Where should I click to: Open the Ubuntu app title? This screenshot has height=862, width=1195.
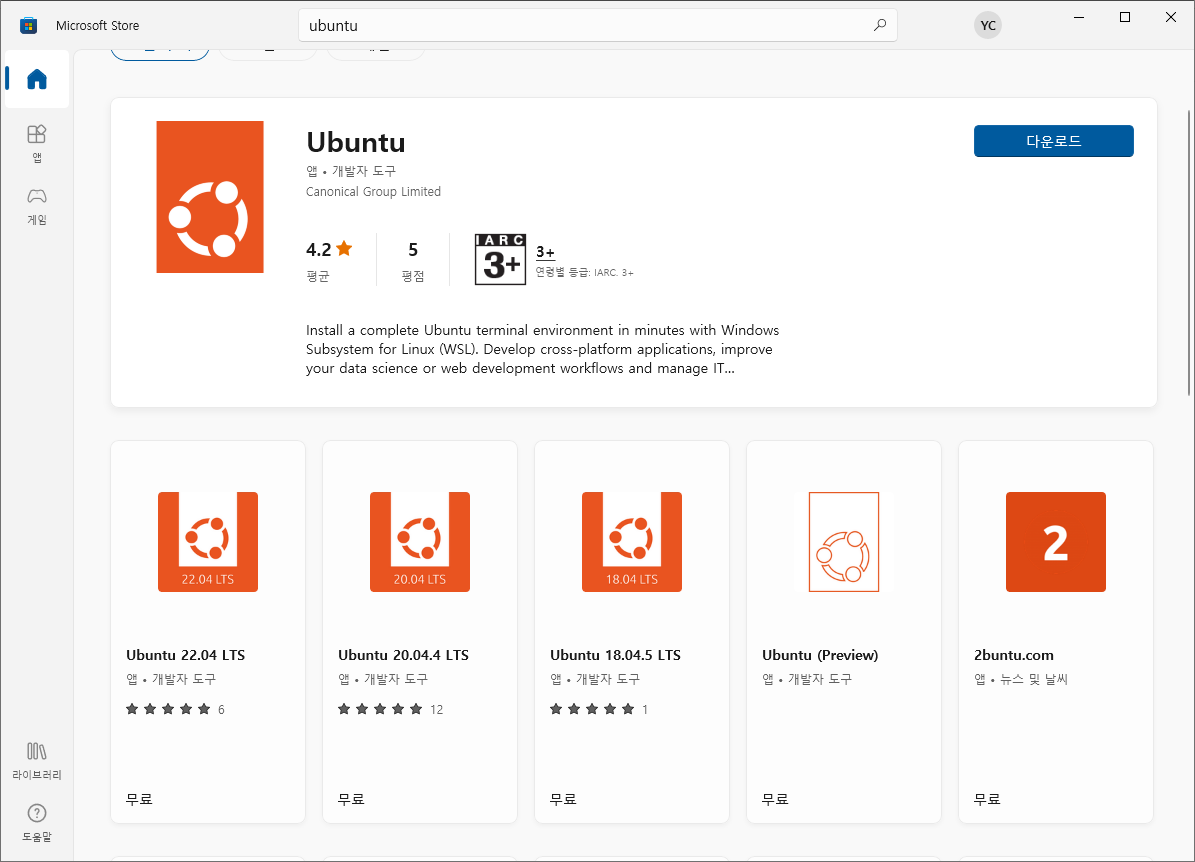(x=356, y=143)
